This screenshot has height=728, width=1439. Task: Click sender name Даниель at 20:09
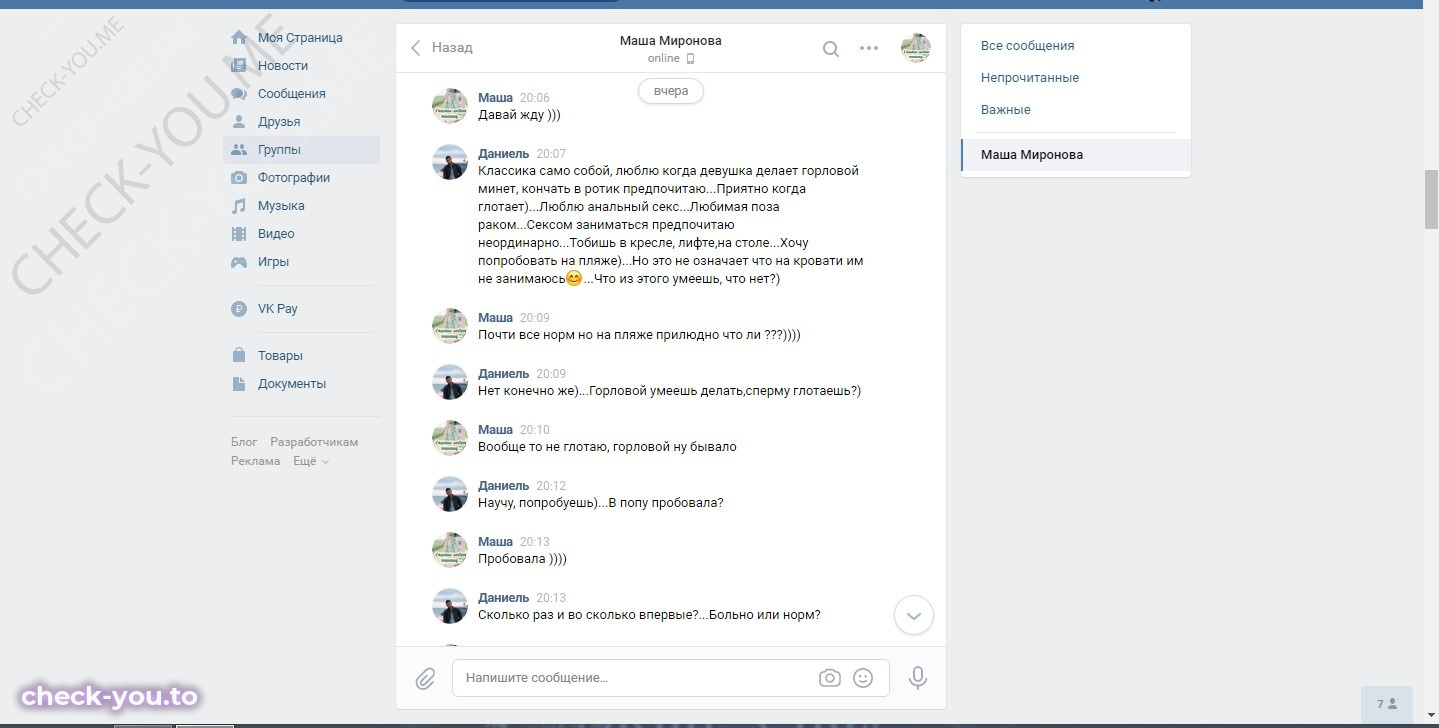(504, 374)
